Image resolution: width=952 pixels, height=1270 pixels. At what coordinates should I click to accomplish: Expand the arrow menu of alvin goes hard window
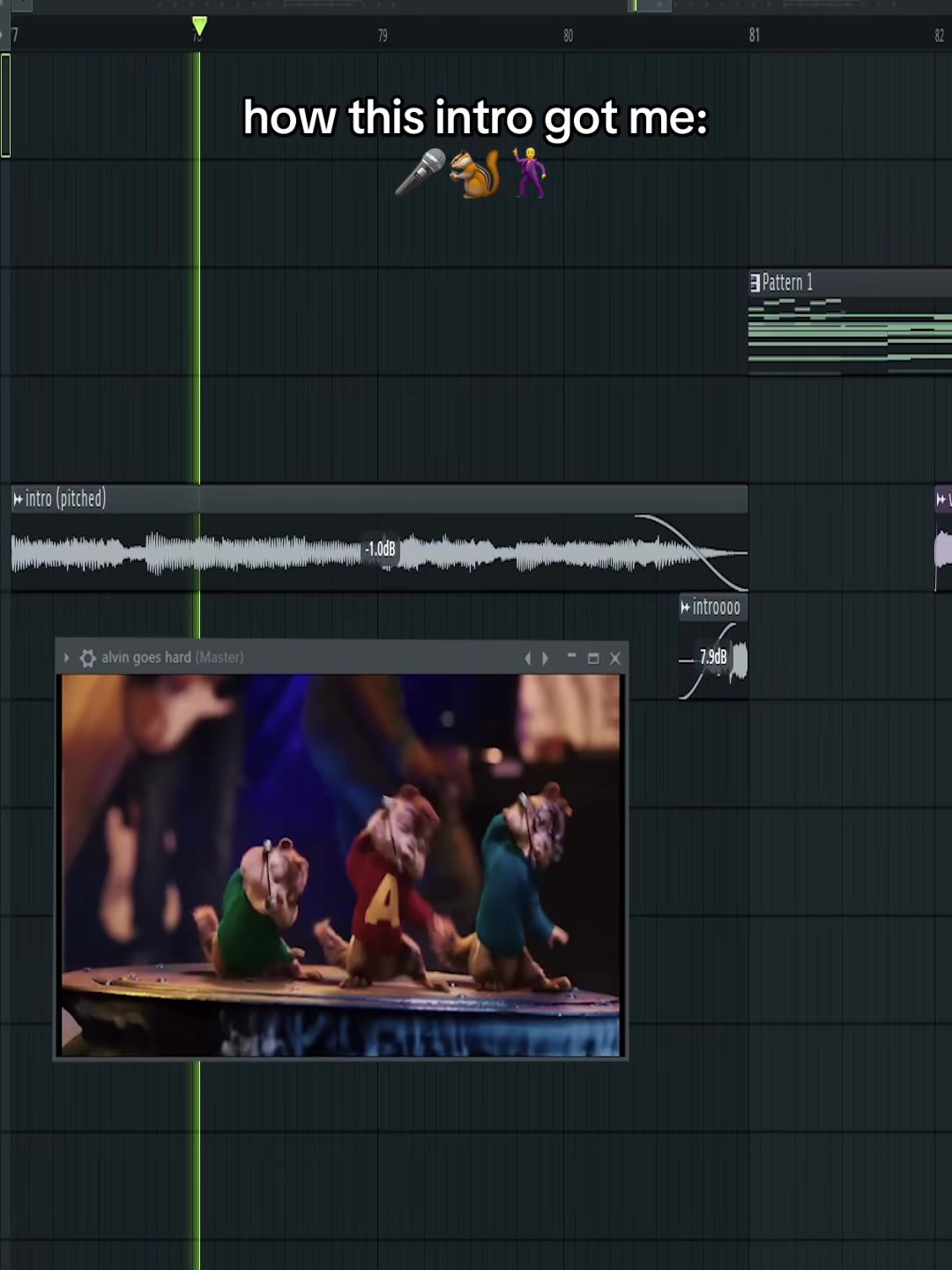(66, 658)
